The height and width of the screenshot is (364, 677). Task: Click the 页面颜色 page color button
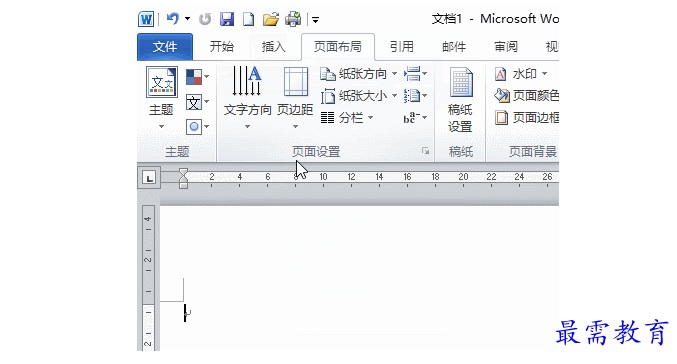(x=526, y=96)
